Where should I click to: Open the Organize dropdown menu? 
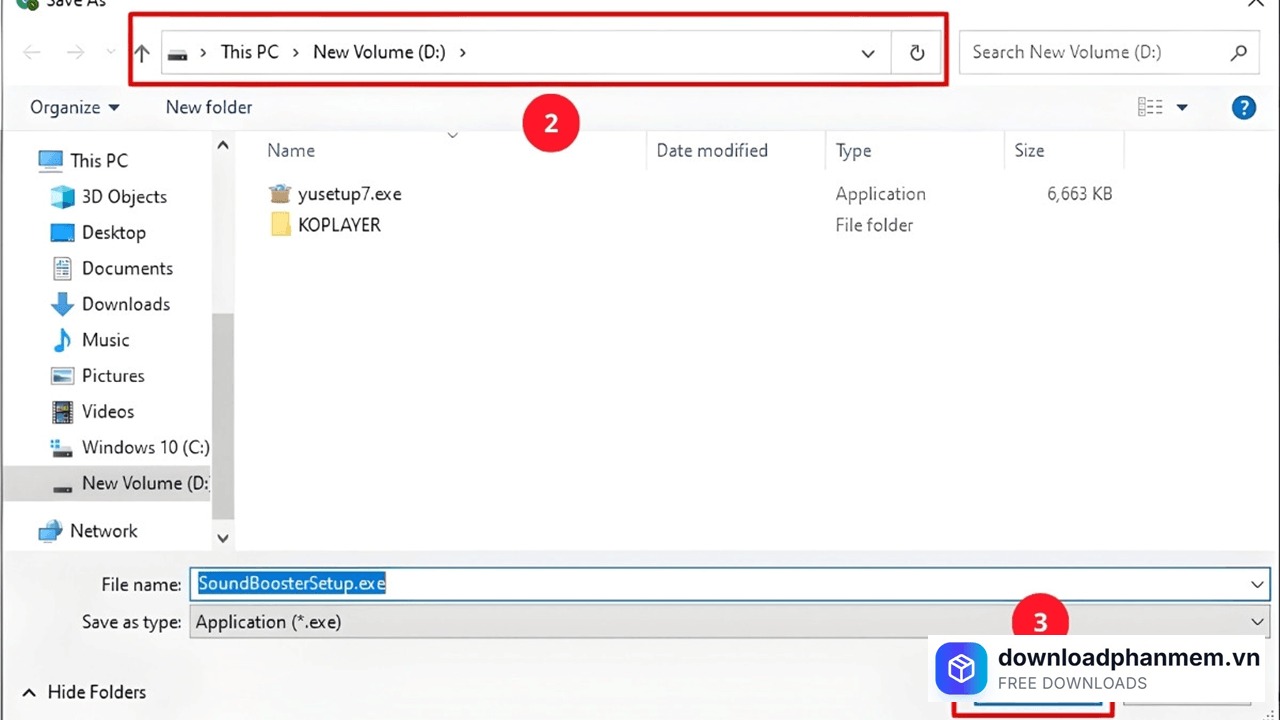(75, 107)
